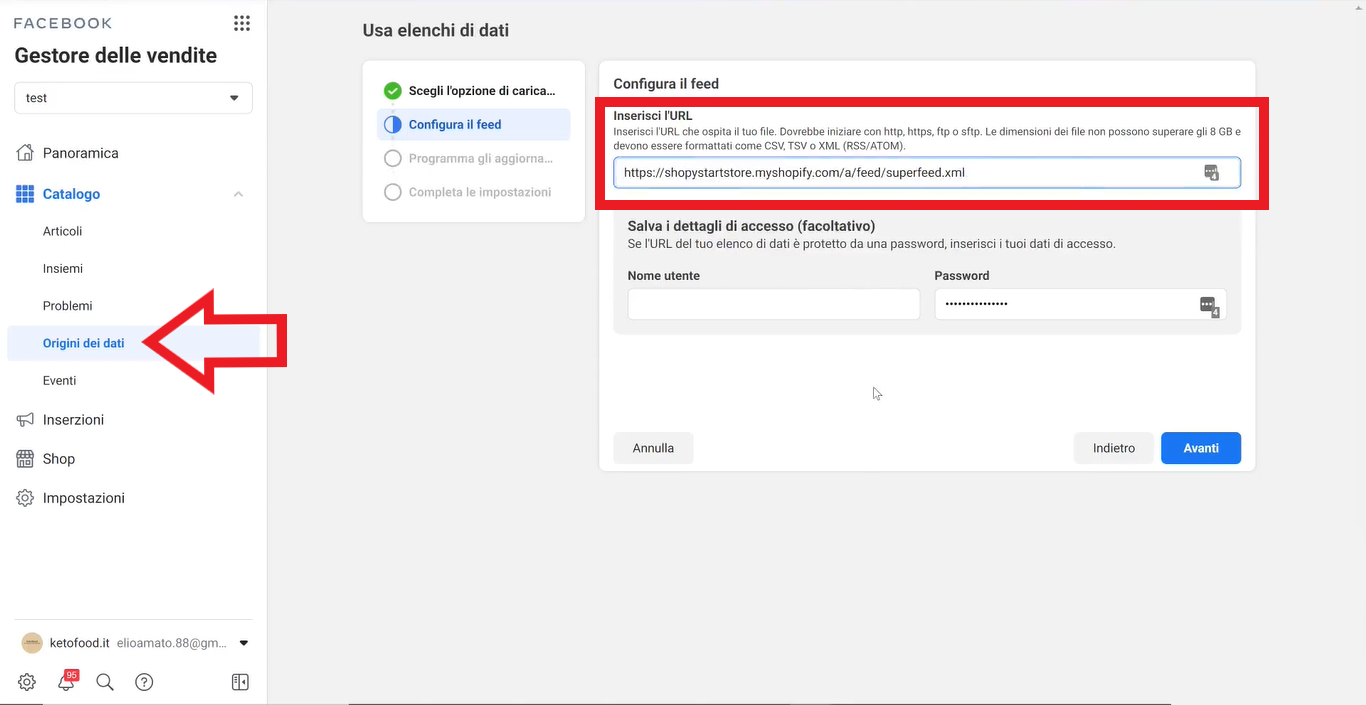Select the 'Programma gli aggiornamenti' step
This screenshot has width=1366, height=705.
coord(470,158)
